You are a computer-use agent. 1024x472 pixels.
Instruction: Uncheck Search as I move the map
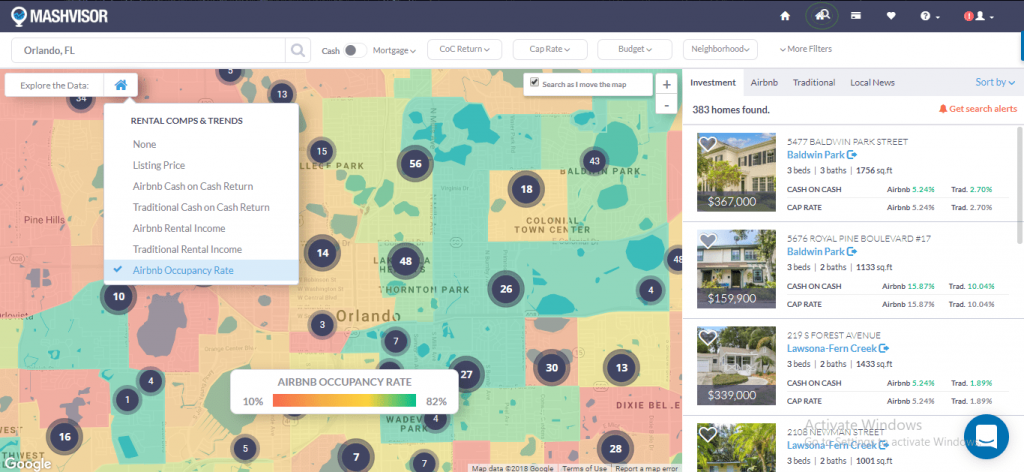pyautogui.click(x=535, y=83)
